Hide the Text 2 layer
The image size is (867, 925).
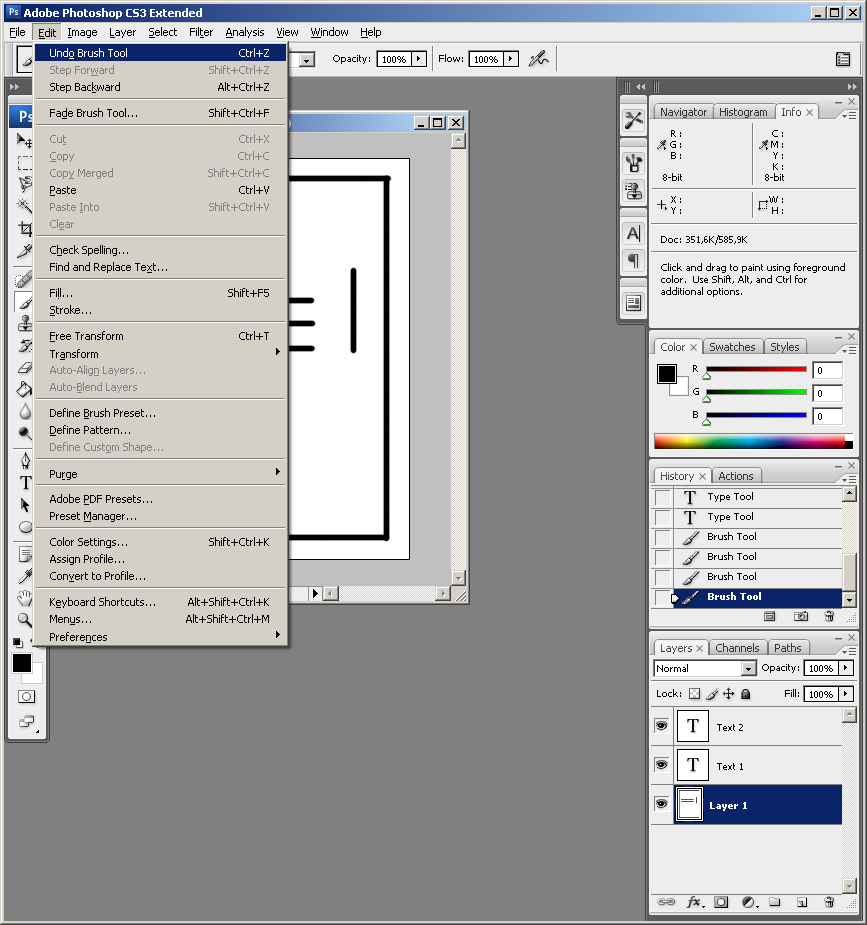661,726
